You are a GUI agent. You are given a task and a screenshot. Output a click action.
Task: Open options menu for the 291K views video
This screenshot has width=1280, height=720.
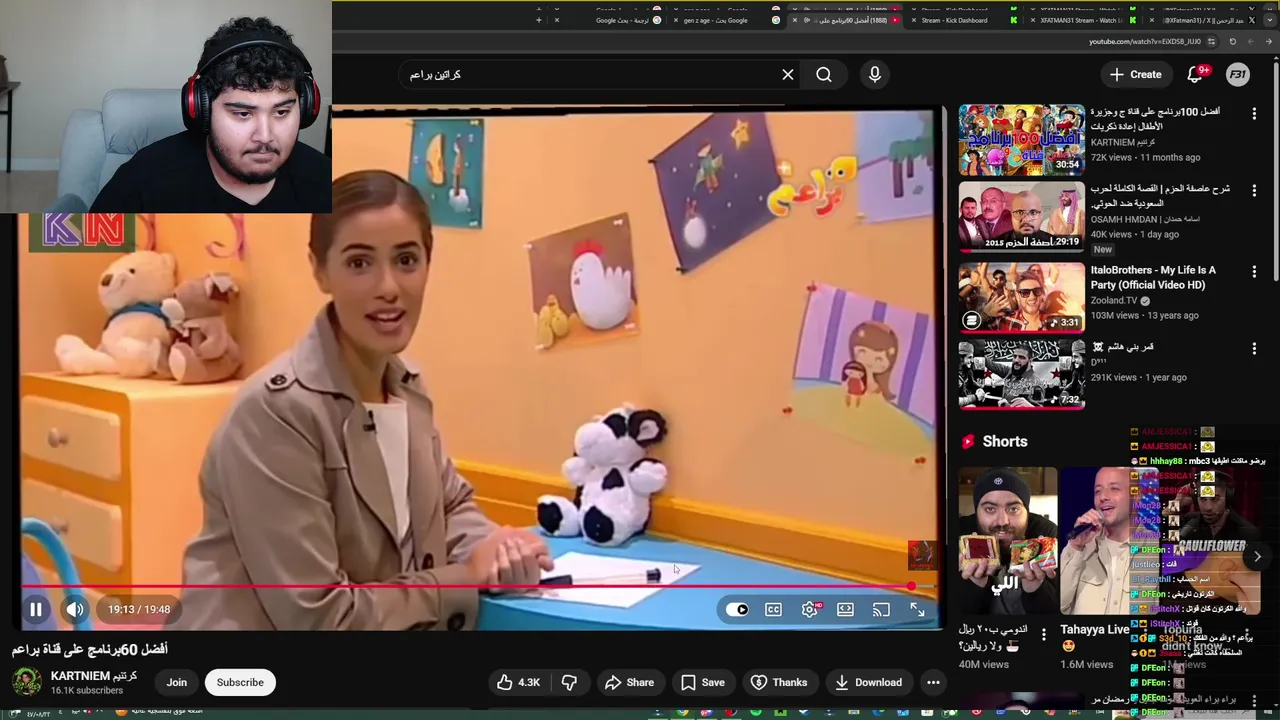[1254, 349]
